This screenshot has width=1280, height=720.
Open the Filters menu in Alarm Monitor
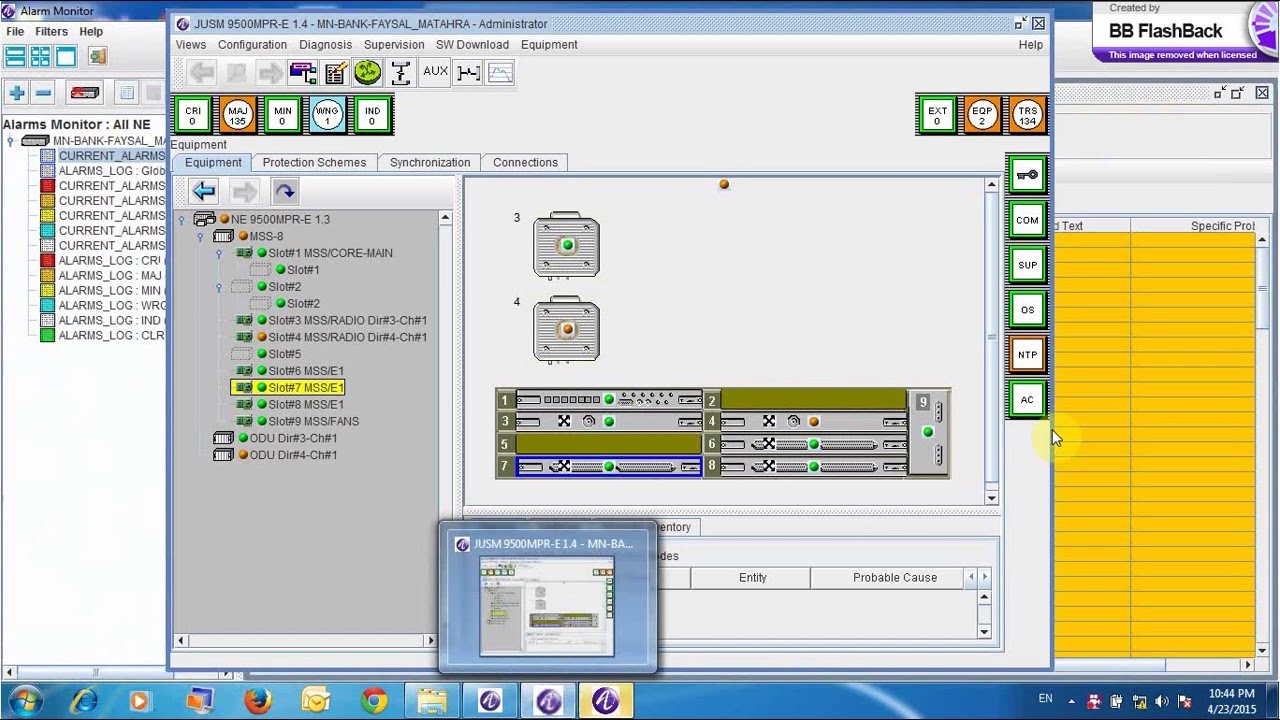[51, 32]
